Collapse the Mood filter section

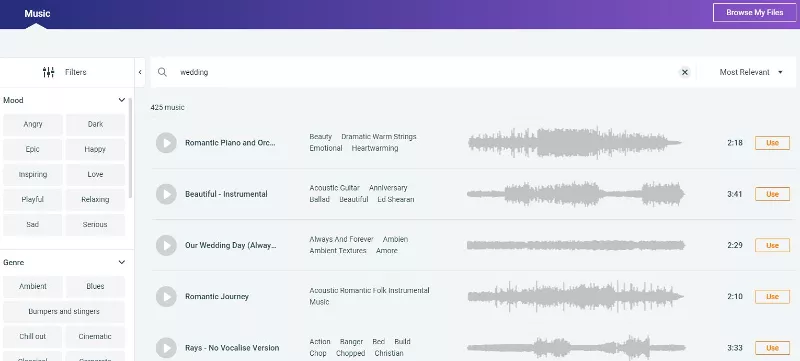point(121,100)
